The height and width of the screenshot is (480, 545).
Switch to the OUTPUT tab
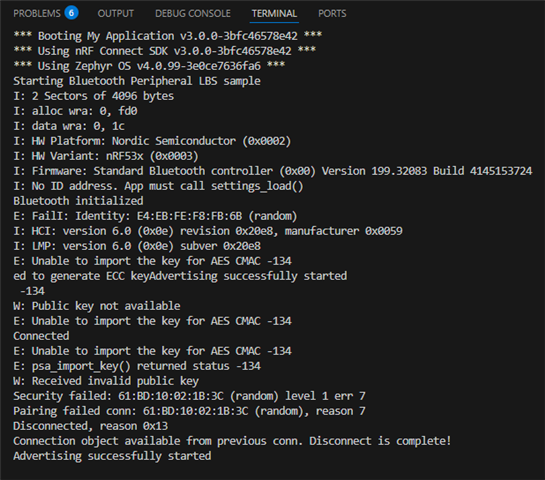[x=116, y=14]
